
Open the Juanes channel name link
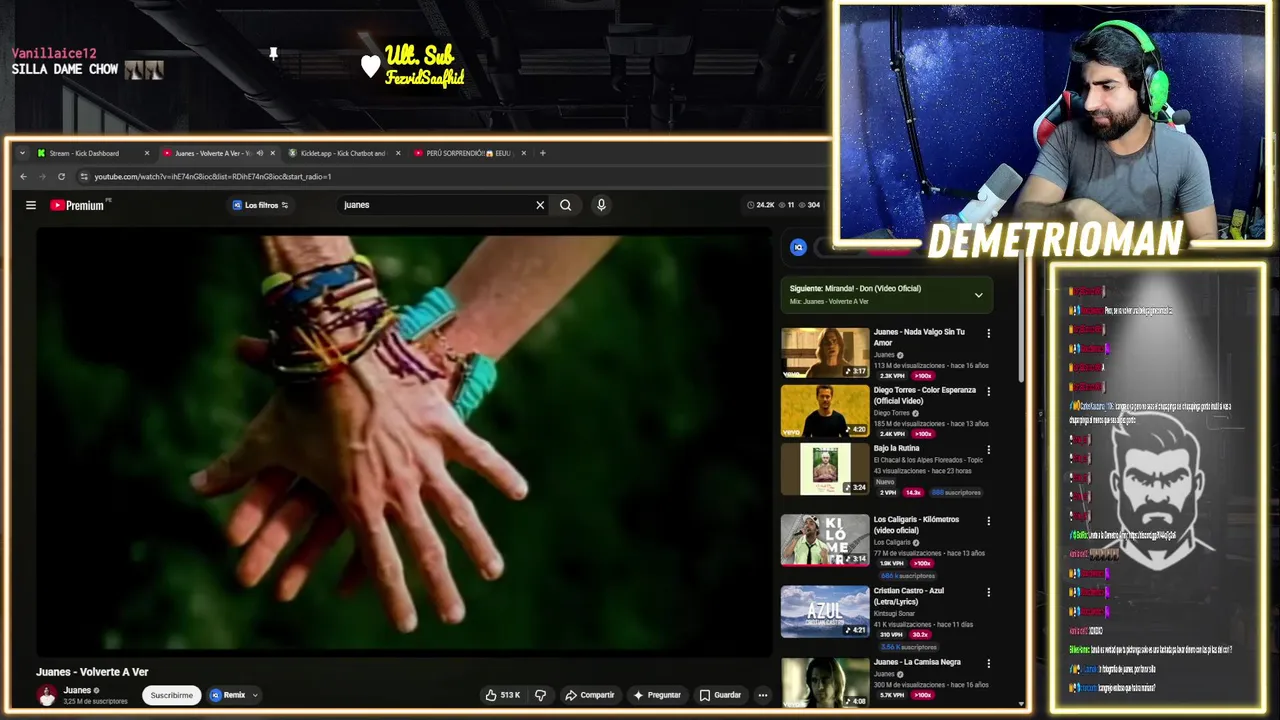[77, 690]
